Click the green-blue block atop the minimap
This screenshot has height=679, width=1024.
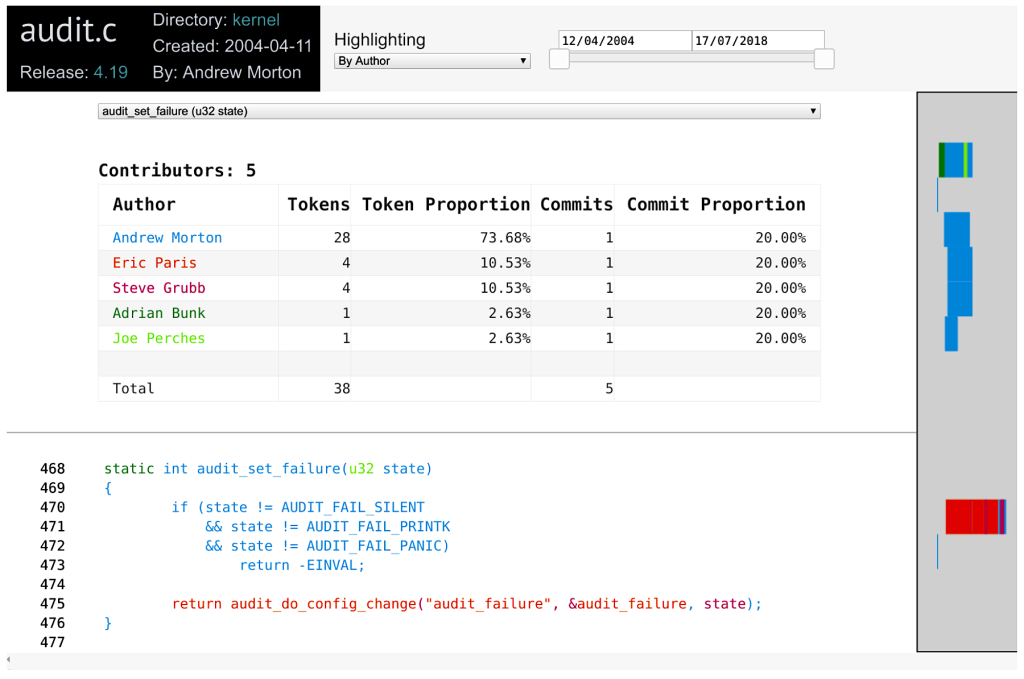955,160
